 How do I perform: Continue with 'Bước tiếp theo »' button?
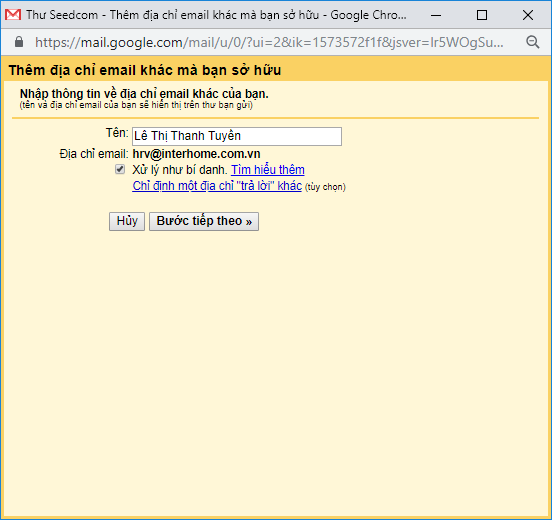pyautogui.click(x=204, y=221)
